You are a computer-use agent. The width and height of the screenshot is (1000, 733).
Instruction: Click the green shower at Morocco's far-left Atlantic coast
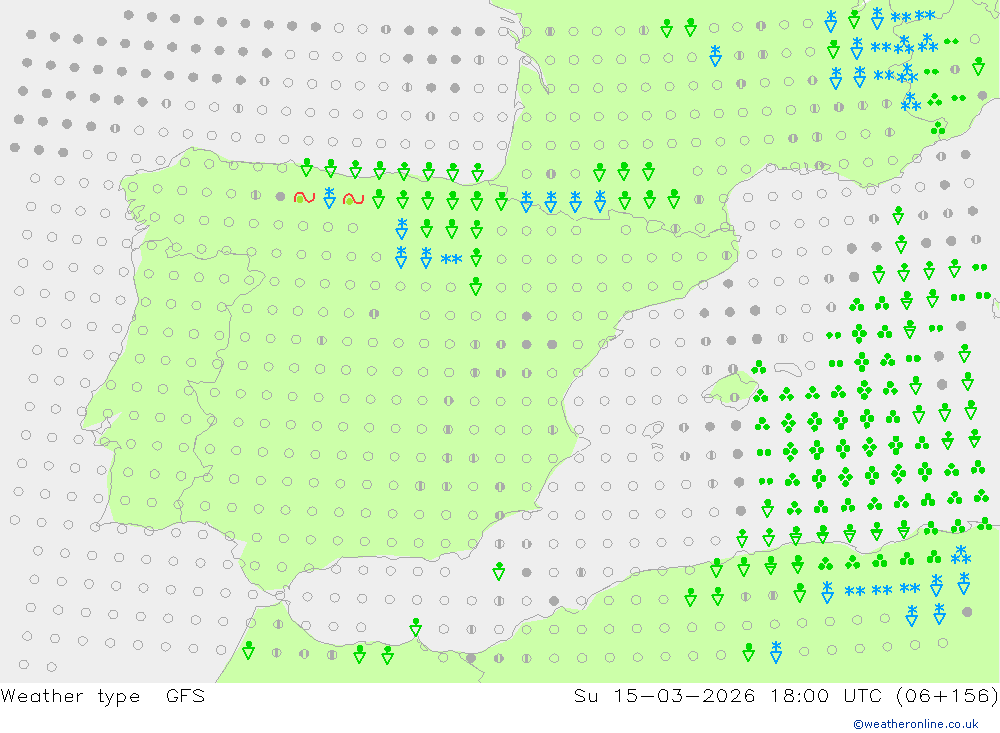[x=248, y=651]
